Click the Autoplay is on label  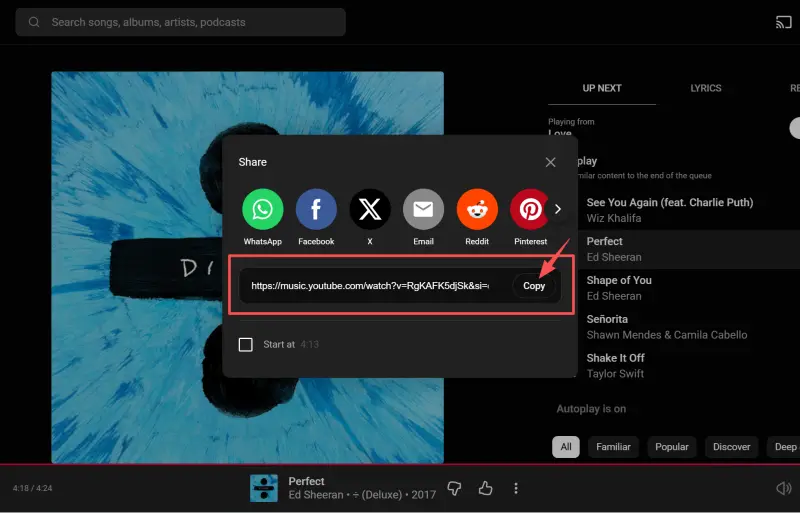coord(591,409)
